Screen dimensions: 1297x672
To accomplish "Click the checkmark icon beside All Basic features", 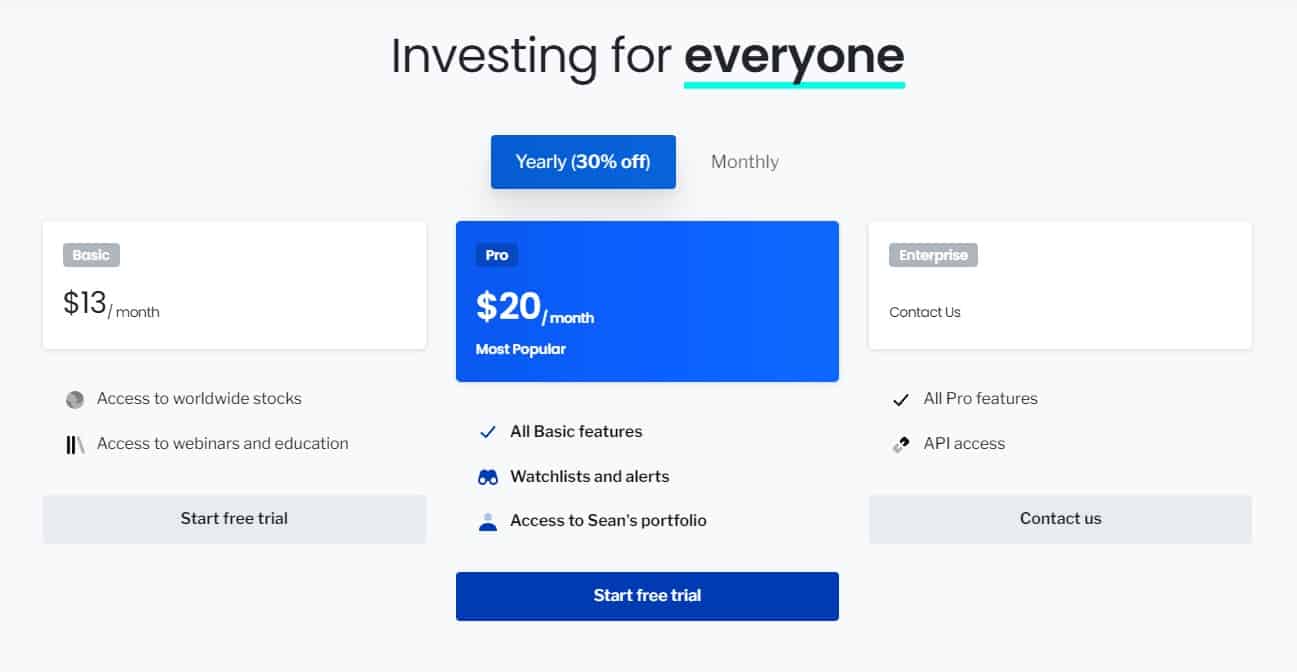I will click(x=488, y=432).
